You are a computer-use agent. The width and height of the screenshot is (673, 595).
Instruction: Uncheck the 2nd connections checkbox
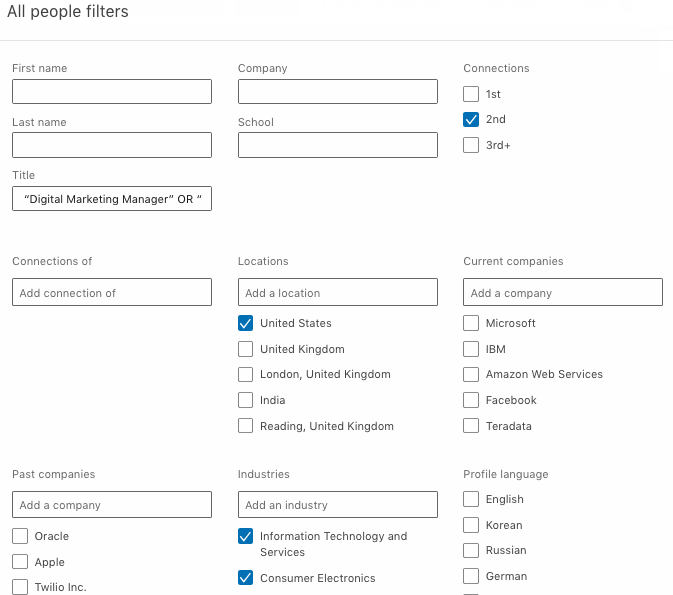471,119
